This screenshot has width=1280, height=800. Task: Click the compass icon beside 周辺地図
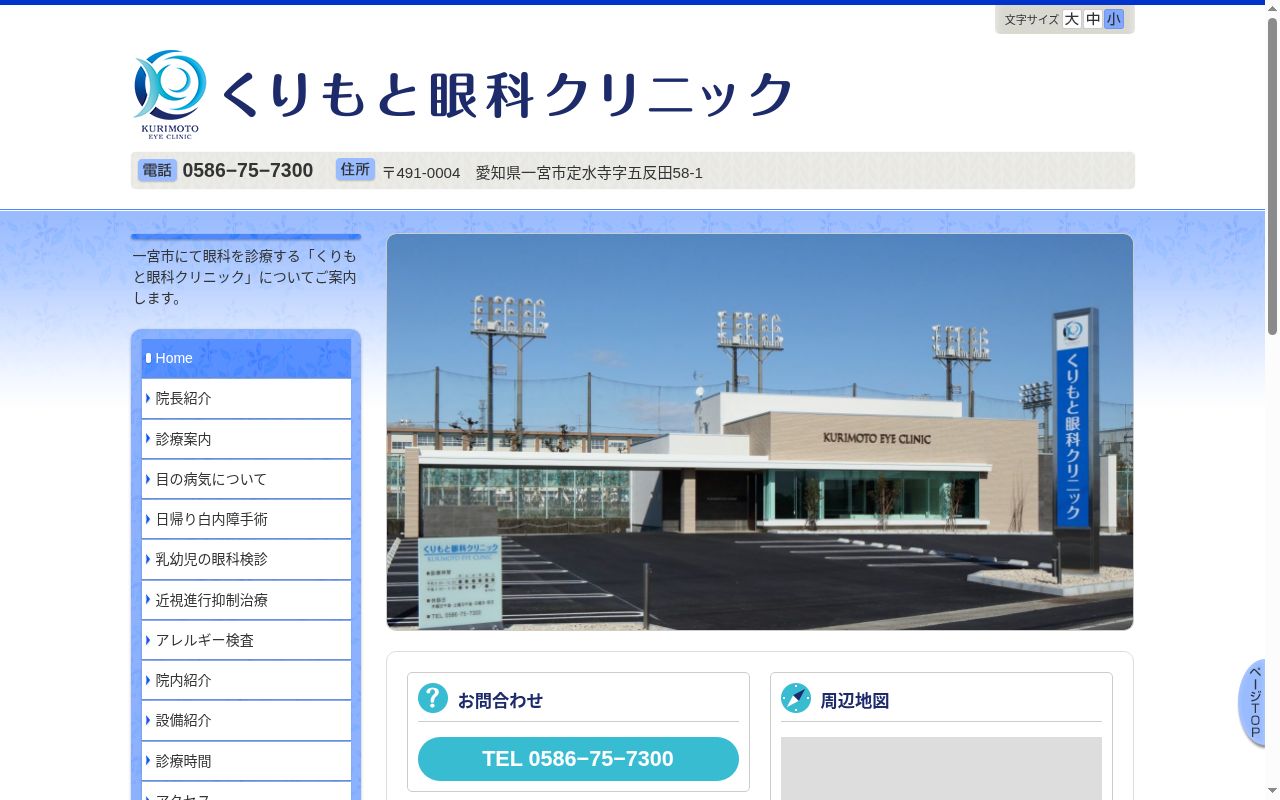(796, 698)
